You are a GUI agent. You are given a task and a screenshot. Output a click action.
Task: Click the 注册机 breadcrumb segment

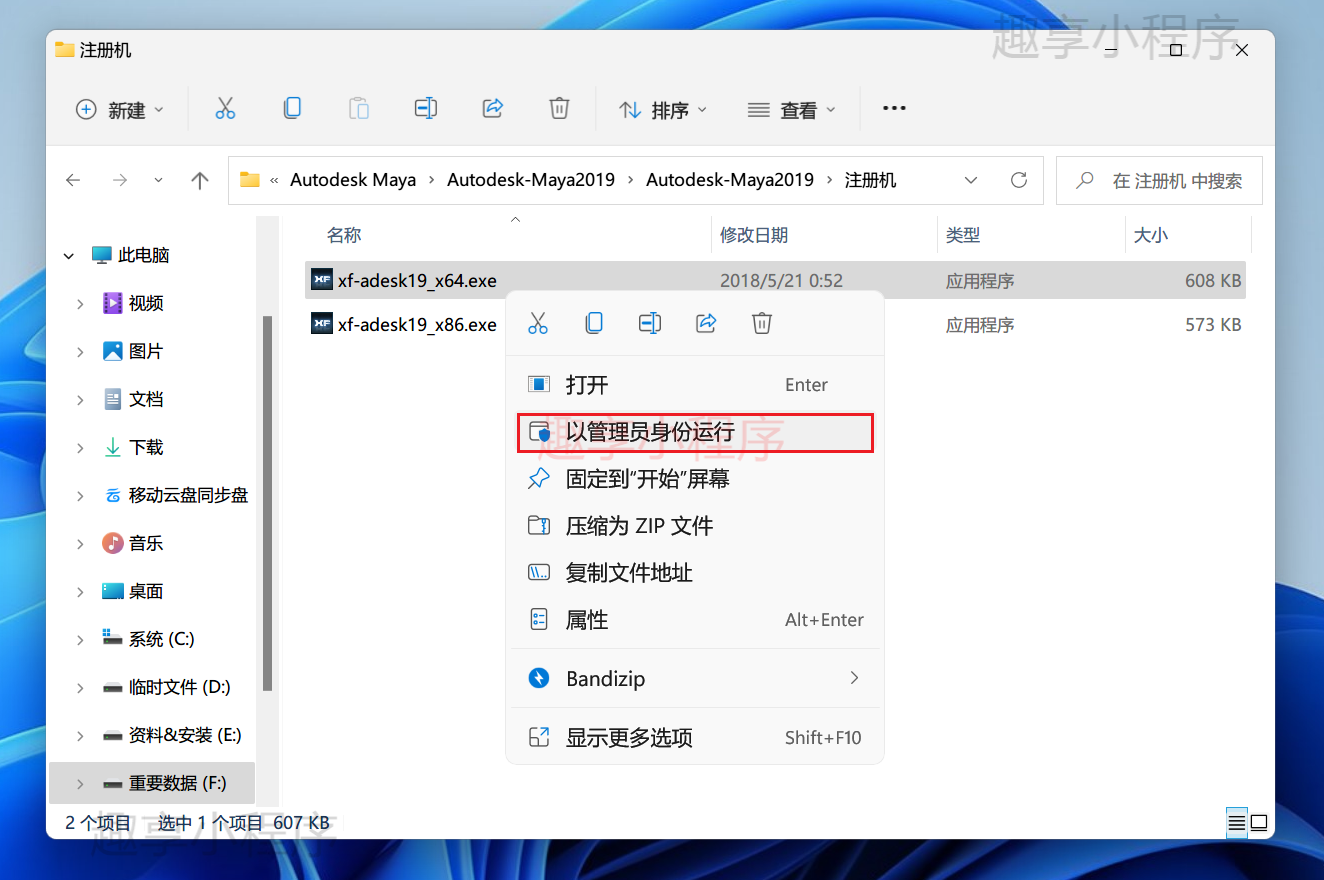coord(871,180)
